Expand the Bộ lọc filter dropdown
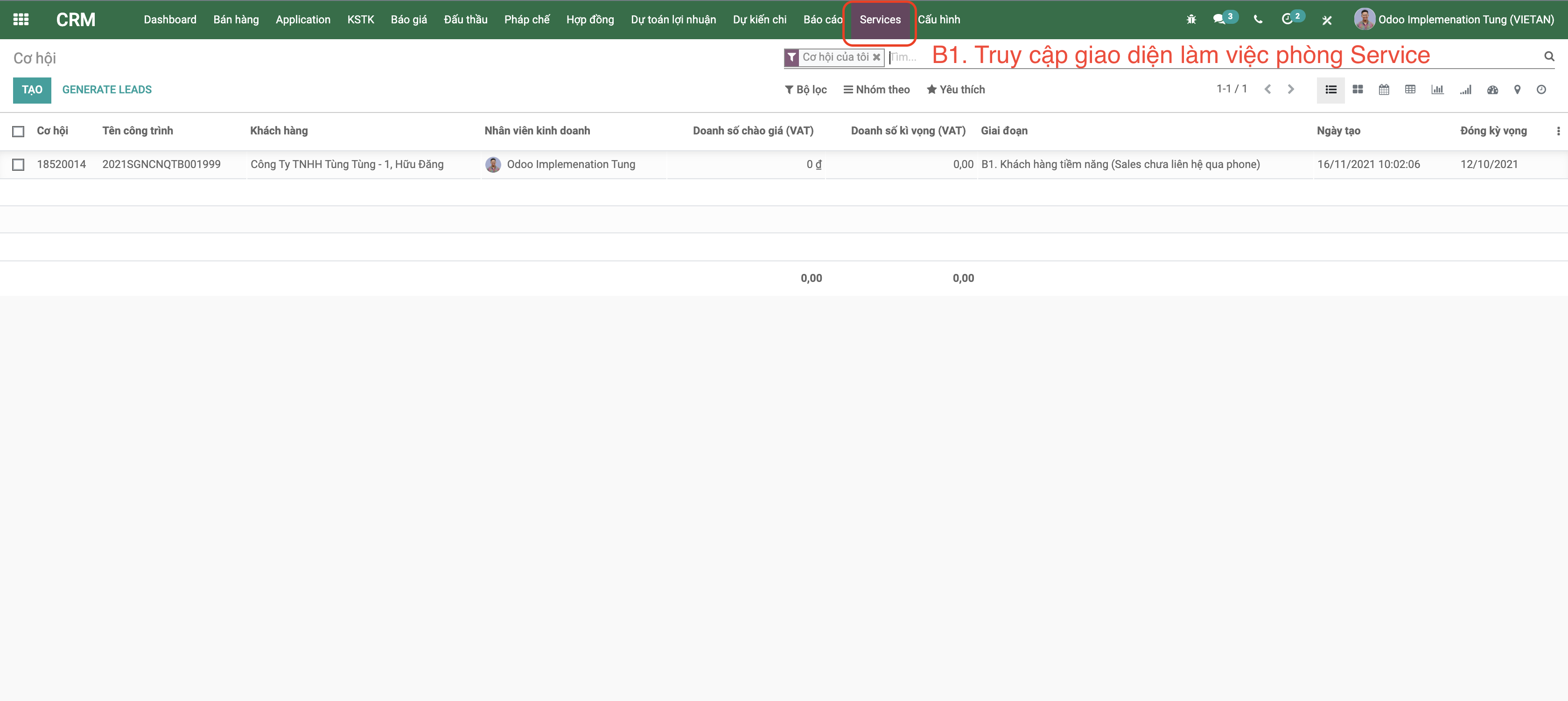 pyautogui.click(x=806, y=90)
